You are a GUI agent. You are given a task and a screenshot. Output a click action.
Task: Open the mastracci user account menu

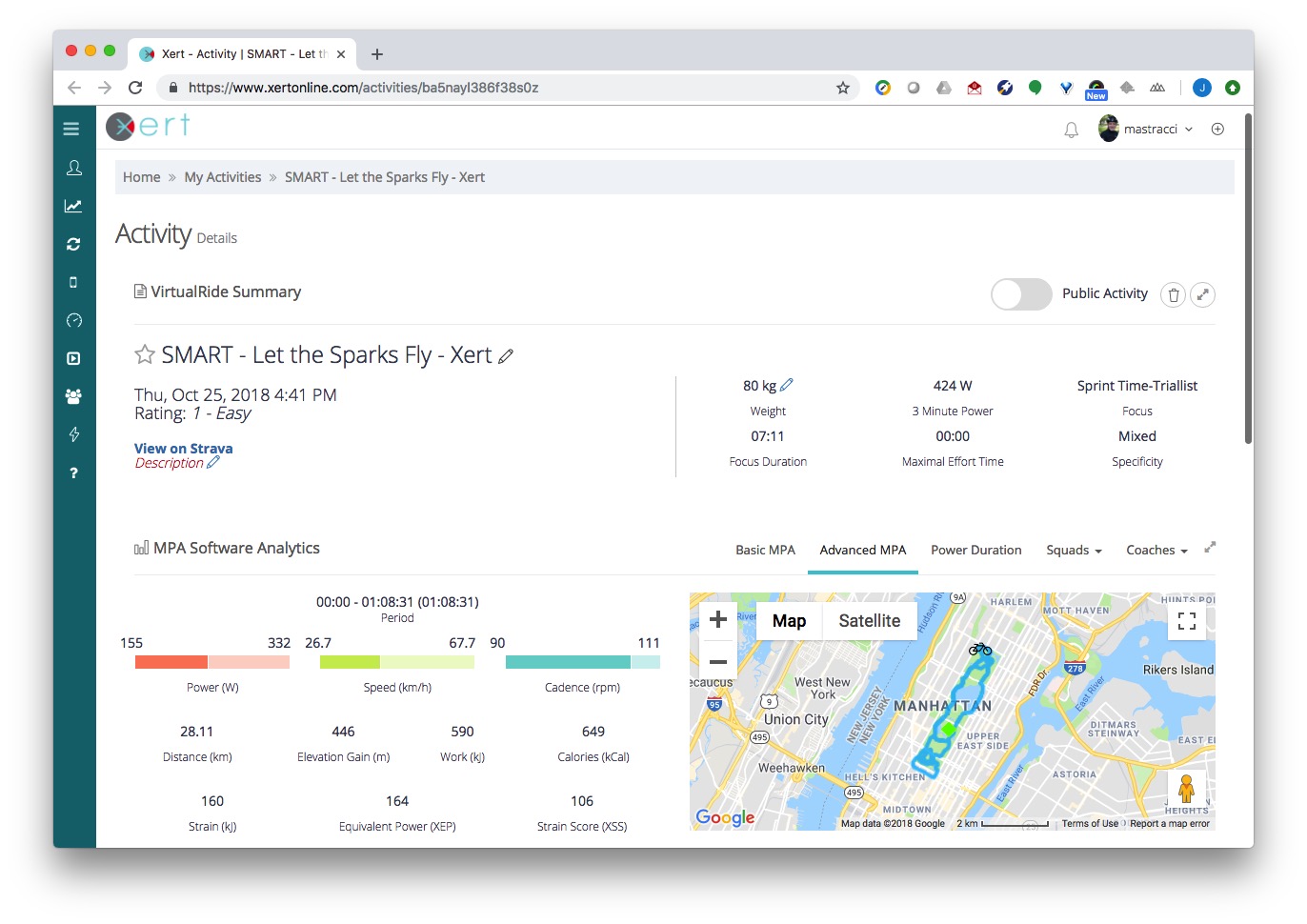pos(1147,130)
